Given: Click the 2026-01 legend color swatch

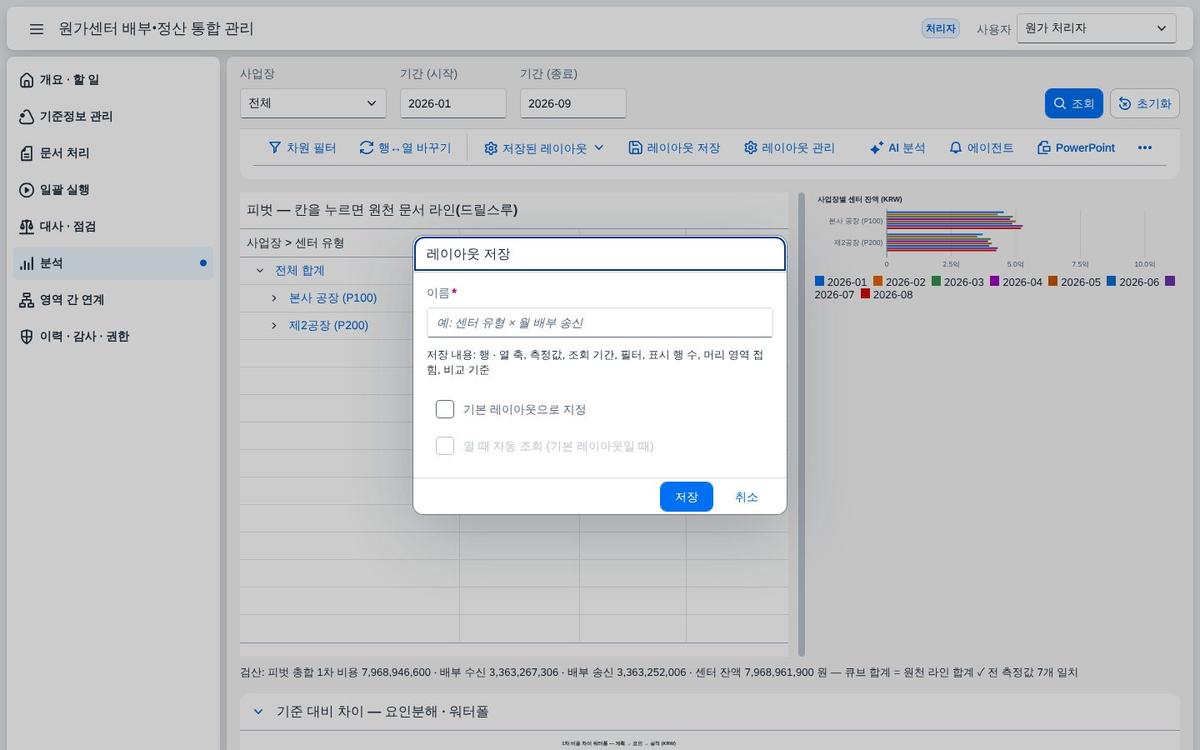Looking at the screenshot, I should (820, 282).
